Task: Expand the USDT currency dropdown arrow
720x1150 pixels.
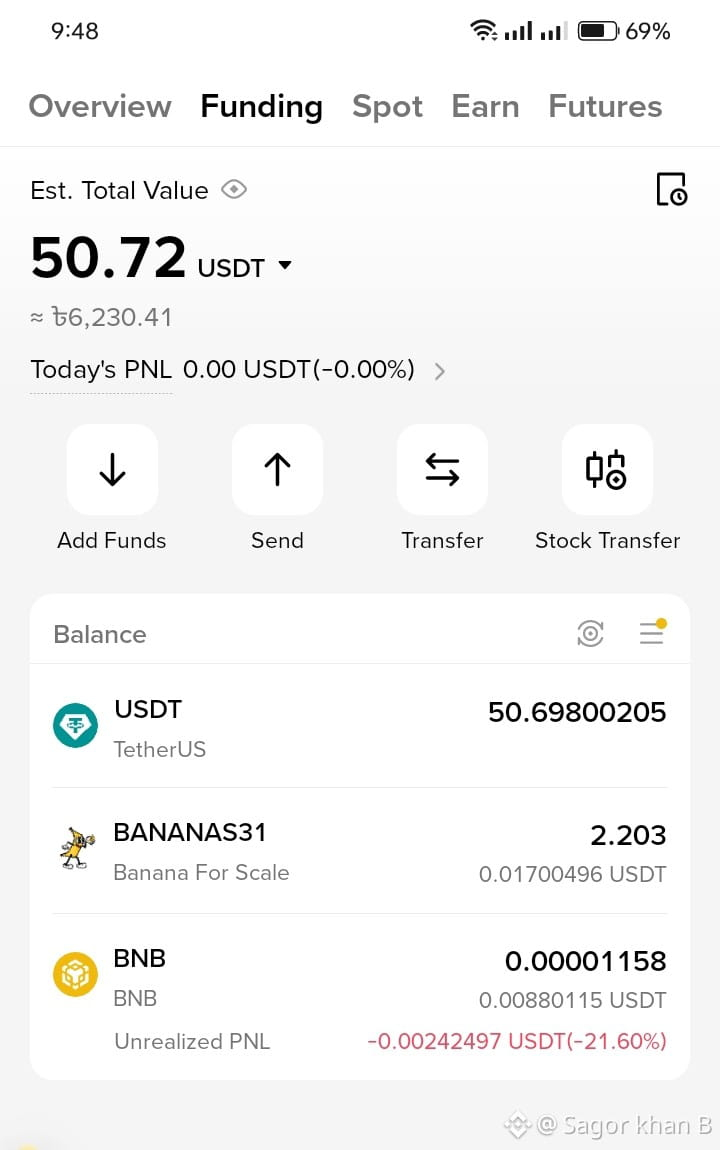Action: 285,265
